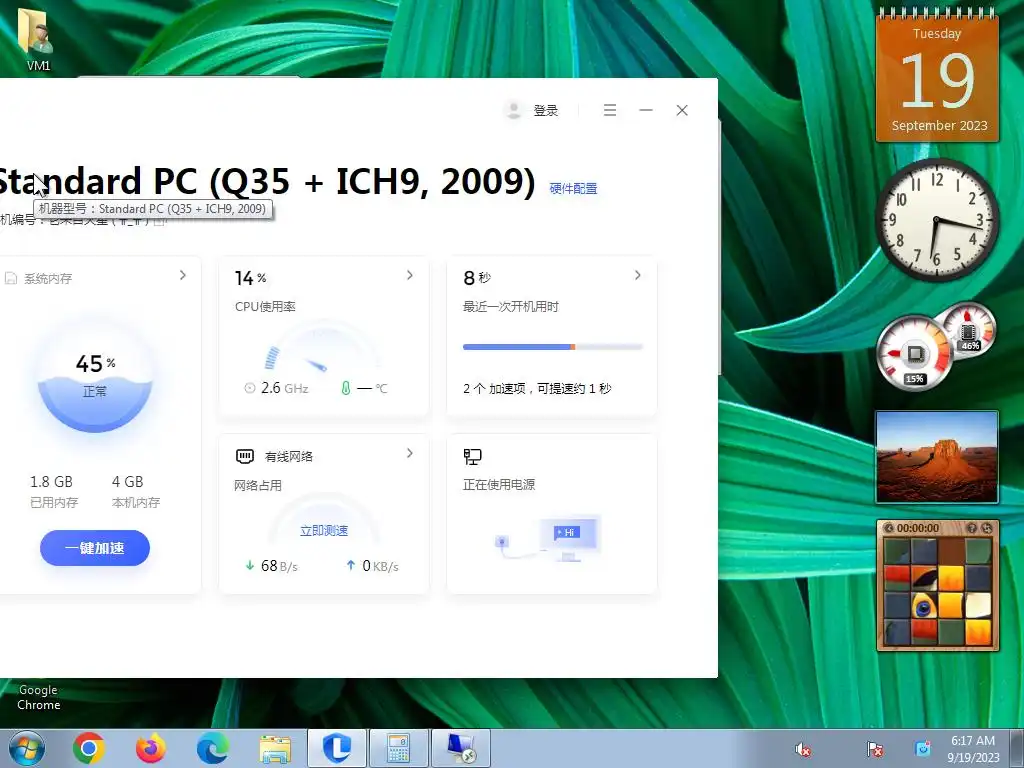Click the PC manager shield taskbar button
This screenshot has height=768, width=1024.
[337, 748]
